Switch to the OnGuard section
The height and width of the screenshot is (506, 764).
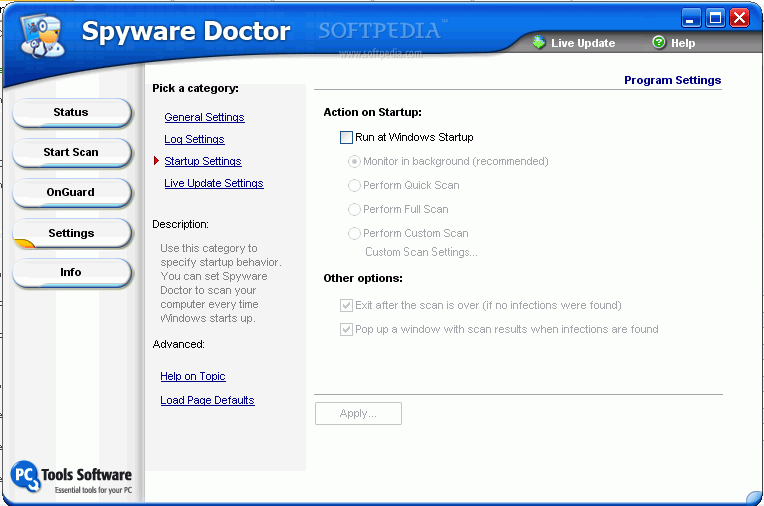click(72, 193)
